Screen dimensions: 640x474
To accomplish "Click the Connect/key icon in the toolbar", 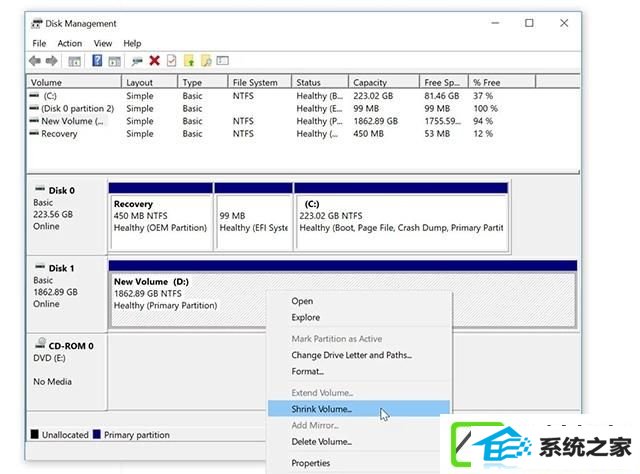I will (137, 62).
